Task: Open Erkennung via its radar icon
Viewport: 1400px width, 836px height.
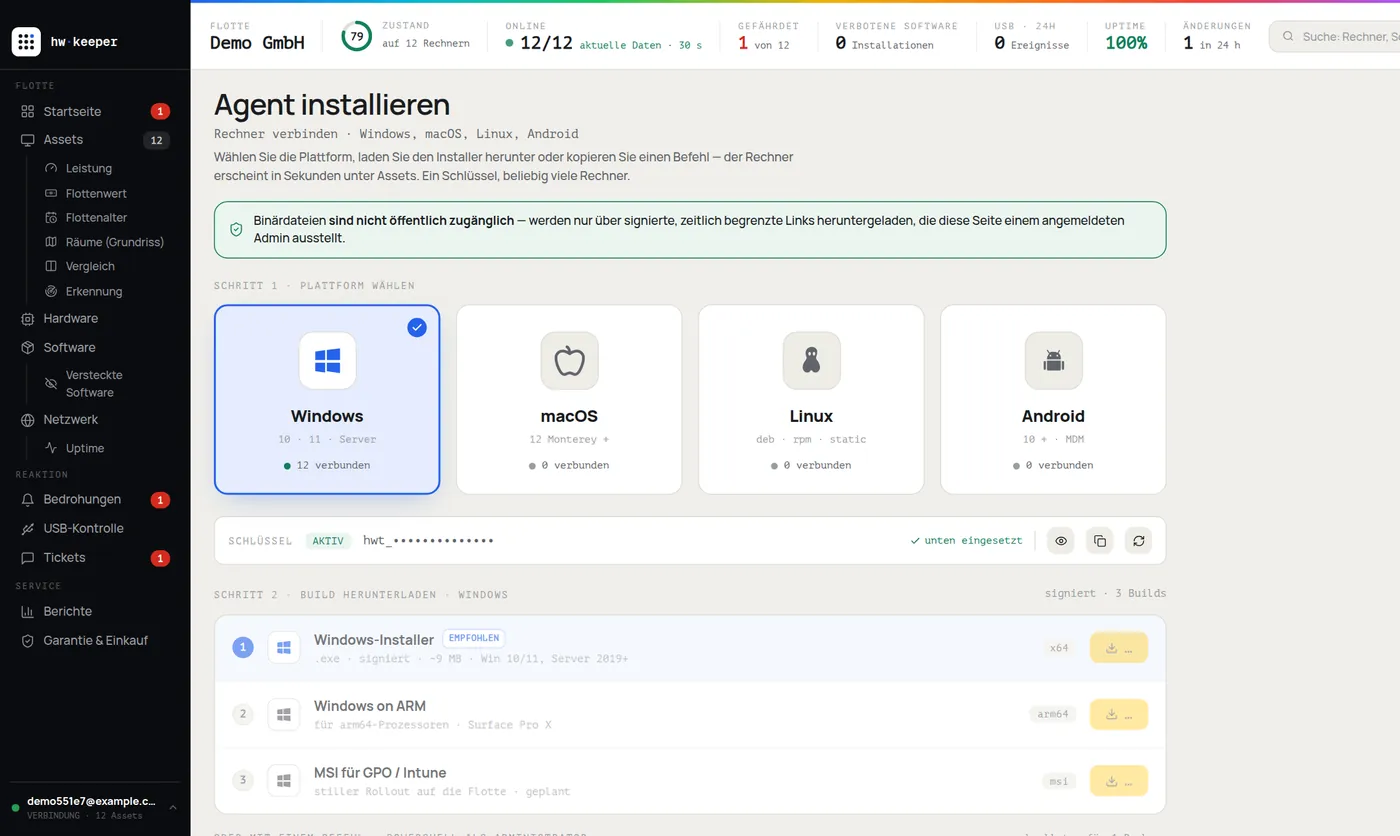Action: [x=52, y=291]
